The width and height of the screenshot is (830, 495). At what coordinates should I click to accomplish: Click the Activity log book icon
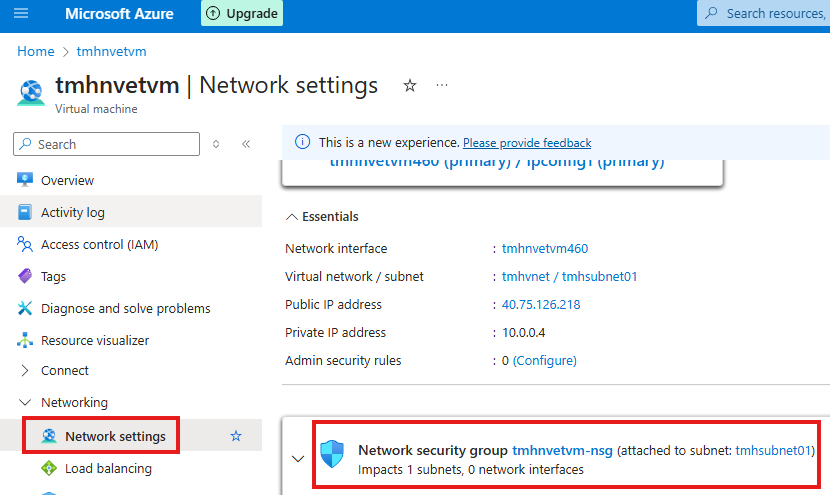(25, 212)
